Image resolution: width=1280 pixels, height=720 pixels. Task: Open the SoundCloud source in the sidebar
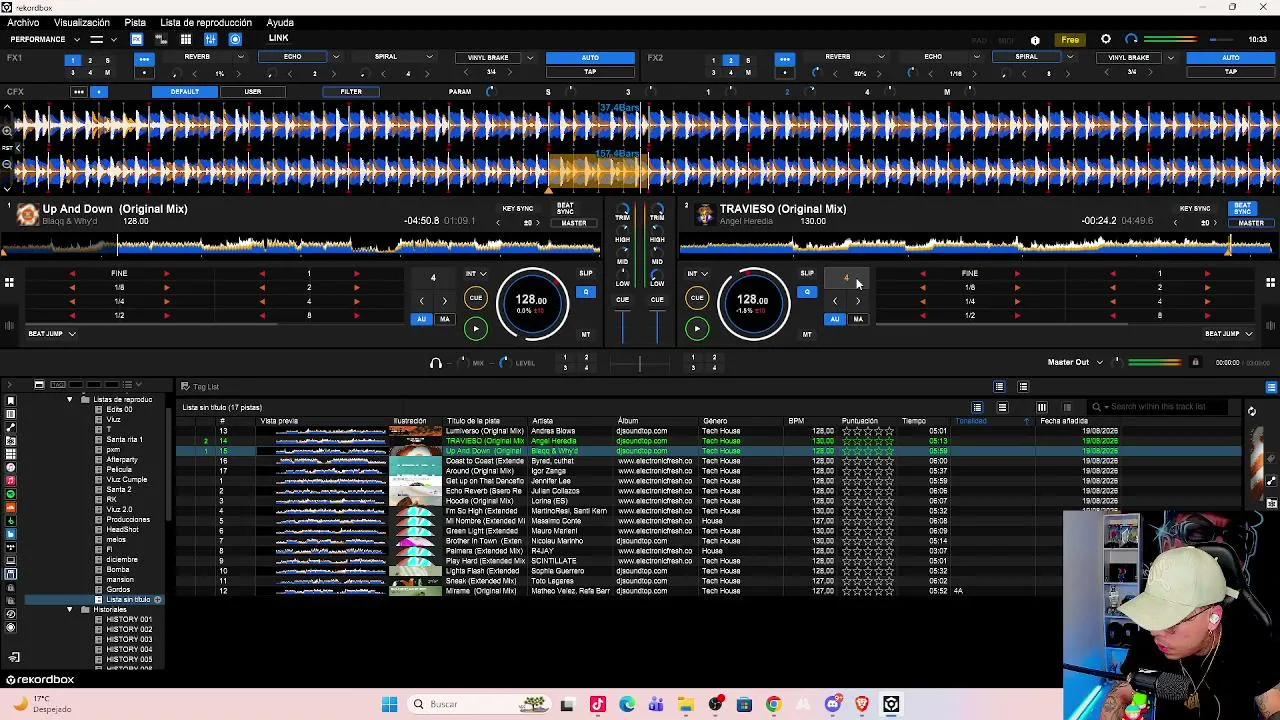click(x=10, y=507)
